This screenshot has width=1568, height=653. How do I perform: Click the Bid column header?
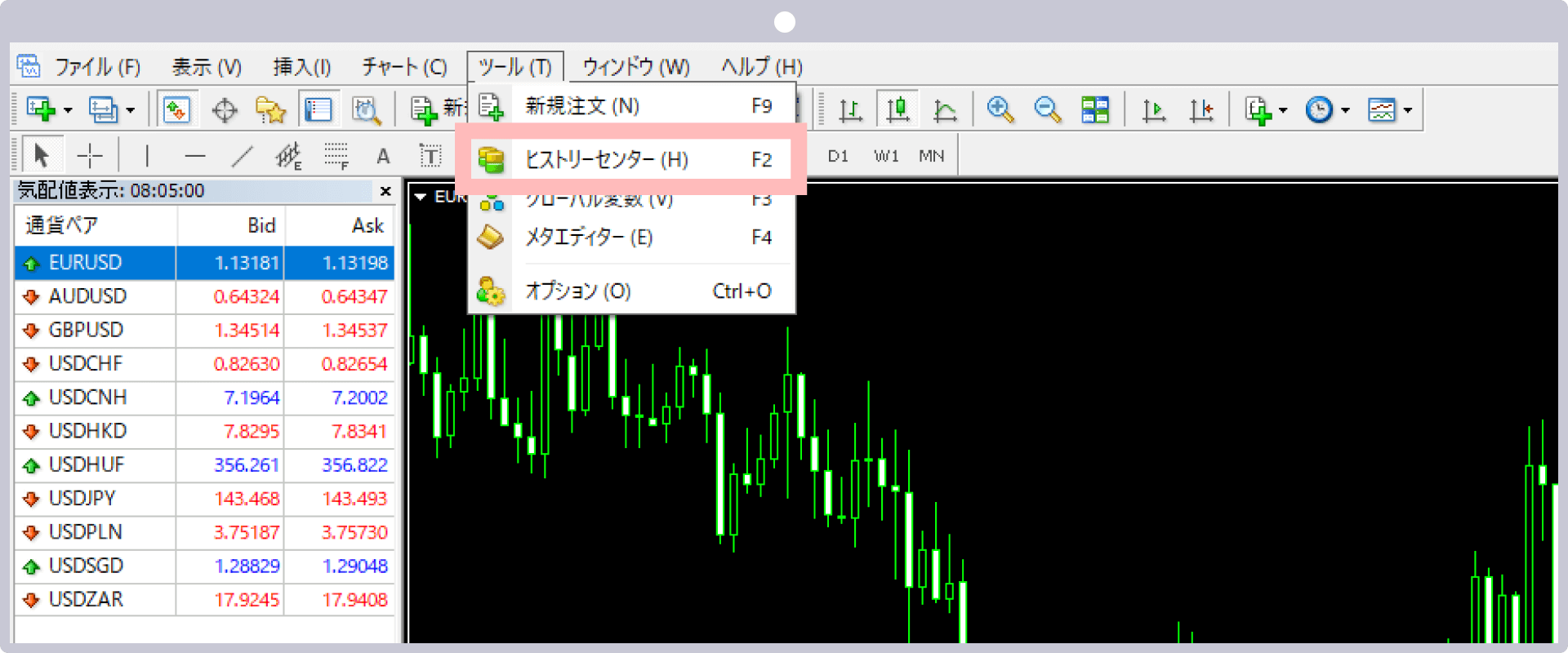pos(230,225)
